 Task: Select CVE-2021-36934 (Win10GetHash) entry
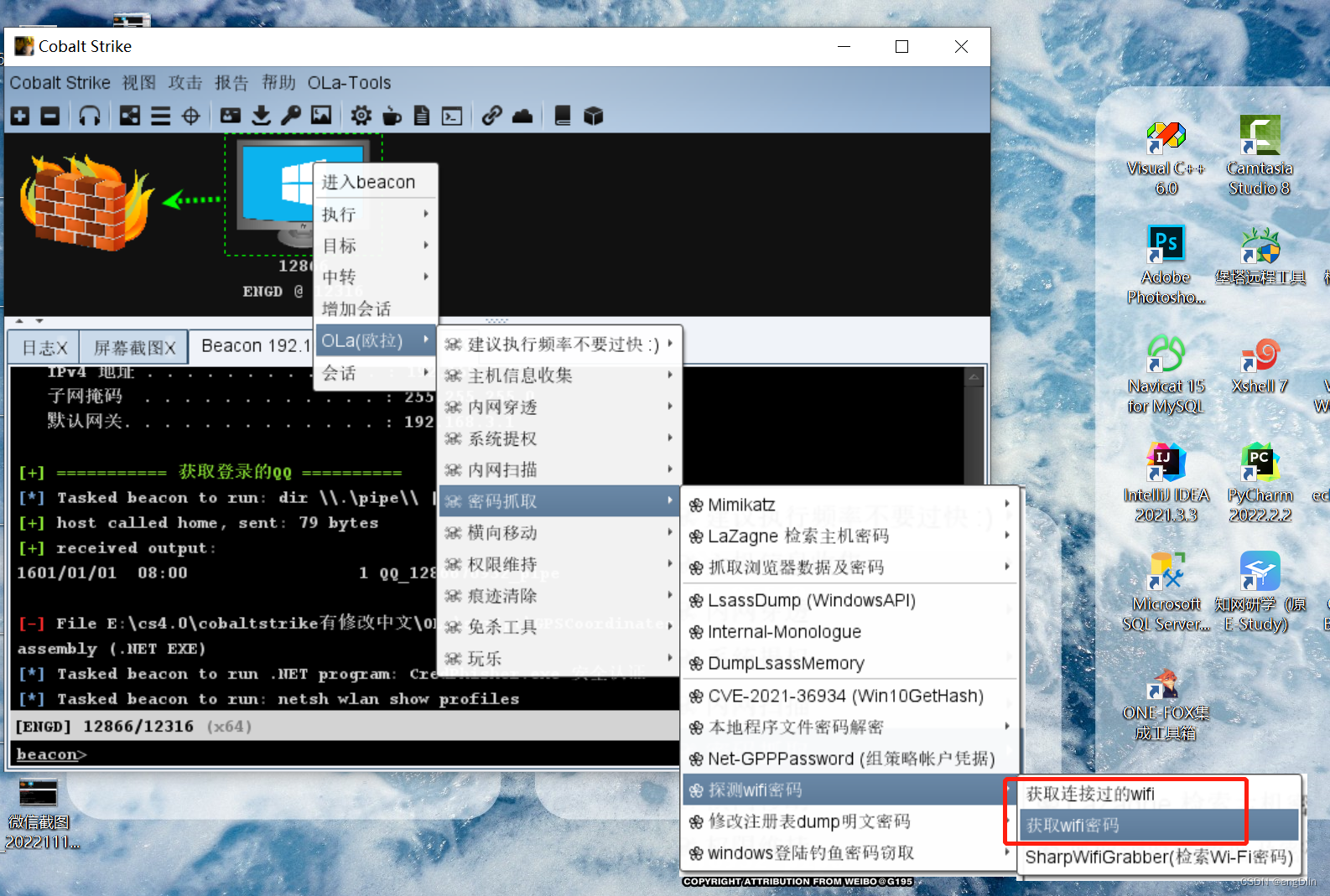pos(849,696)
